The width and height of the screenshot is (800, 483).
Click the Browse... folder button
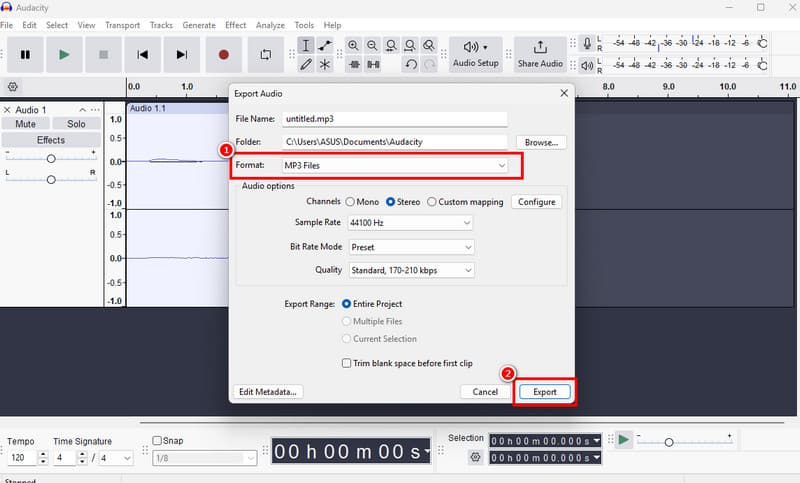[541, 142]
